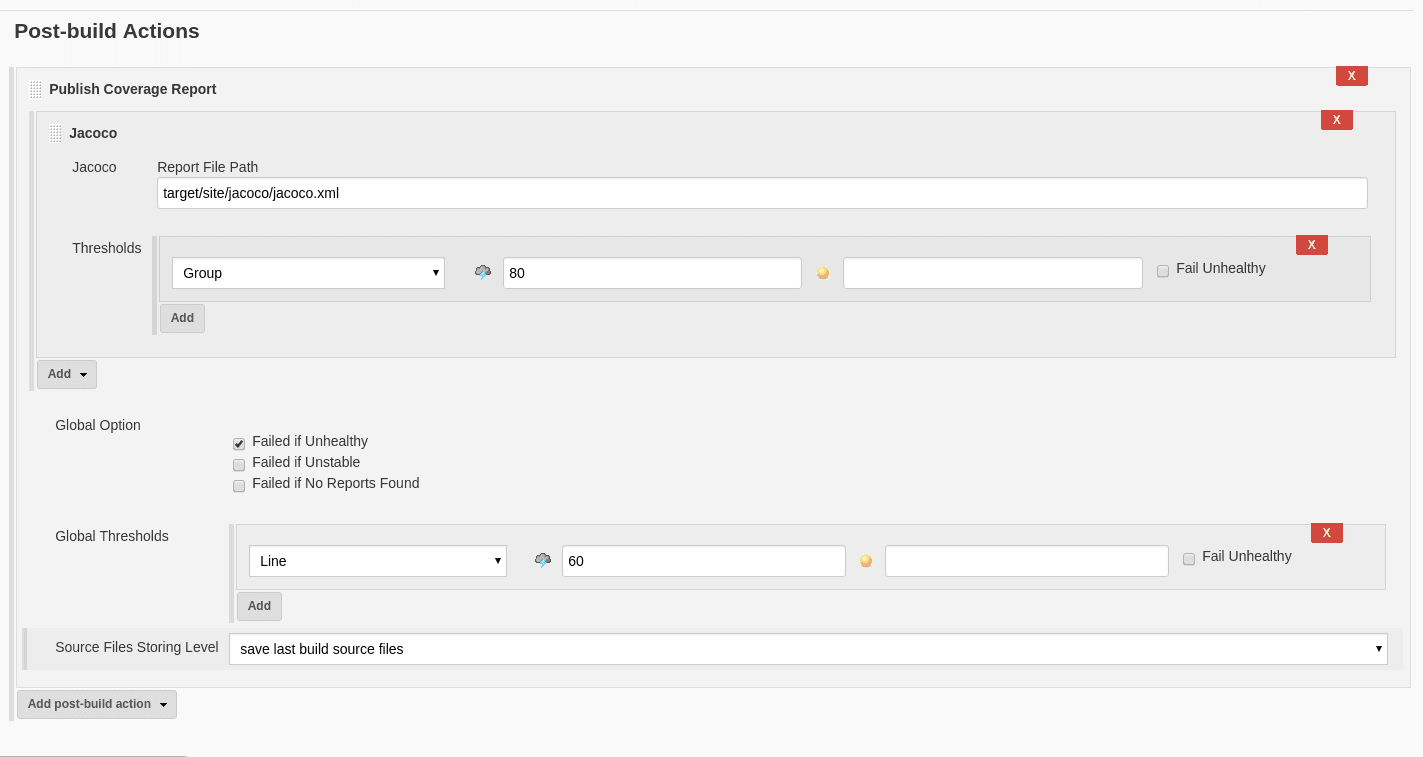Open the Add post-build action menu
The height and width of the screenshot is (757, 1423).
(x=96, y=704)
